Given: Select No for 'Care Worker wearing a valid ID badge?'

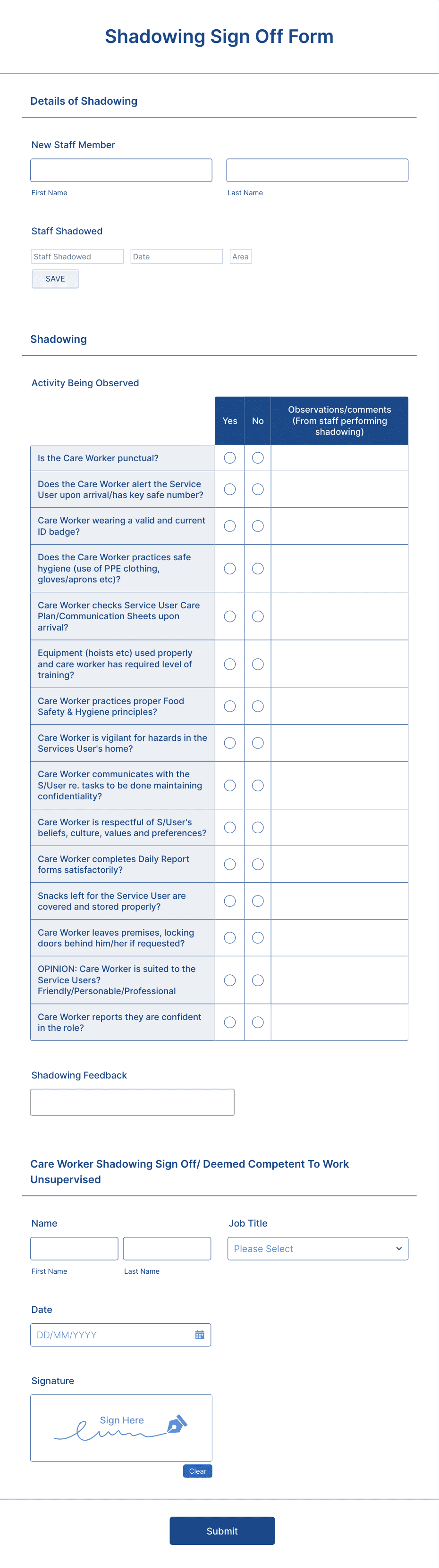Looking at the screenshot, I should [258, 526].
